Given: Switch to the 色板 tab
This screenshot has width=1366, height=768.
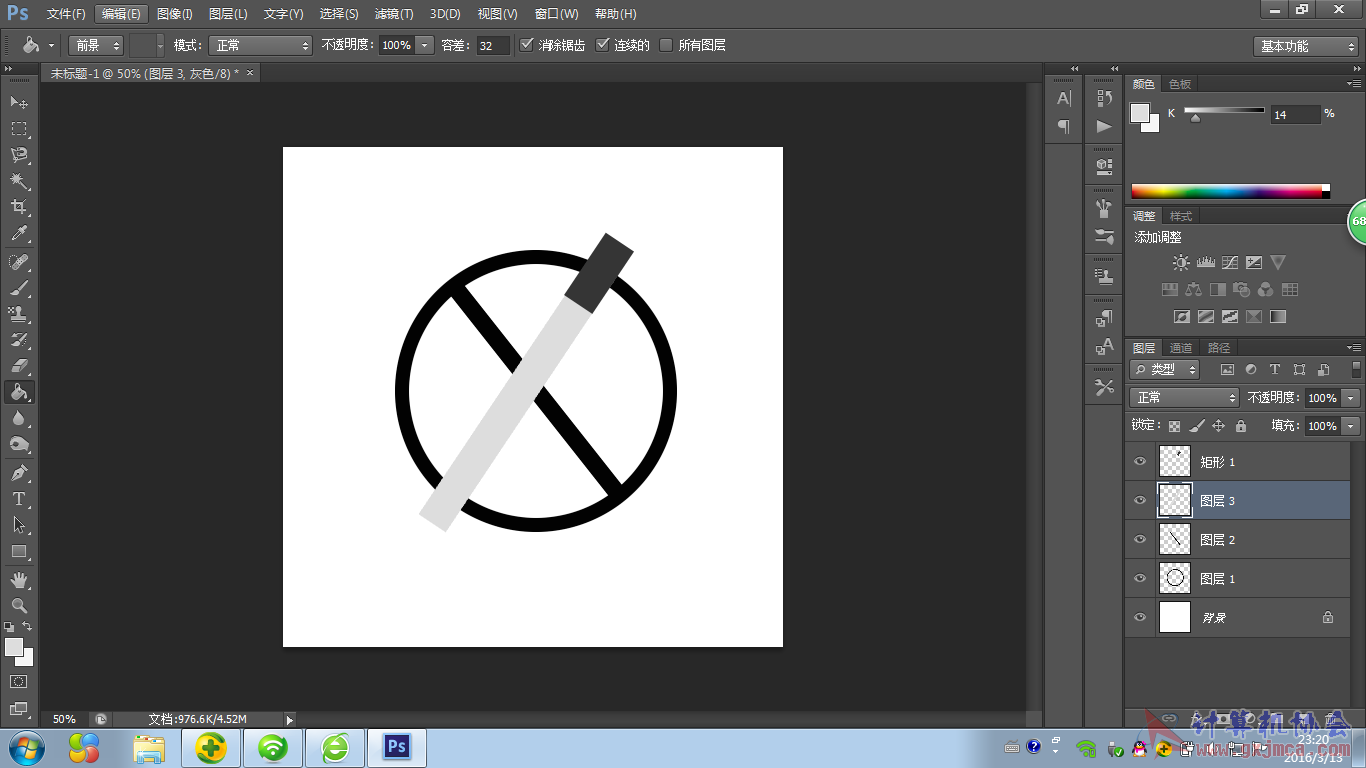Looking at the screenshot, I should click(1180, 85).
